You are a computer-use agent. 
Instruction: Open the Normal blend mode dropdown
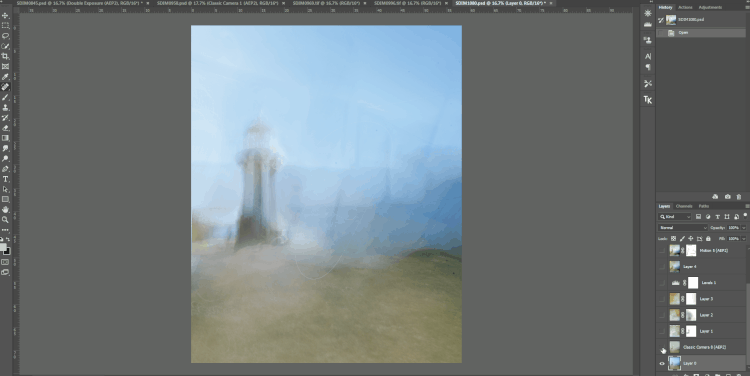pyautogui.click(x=683, y=228)
